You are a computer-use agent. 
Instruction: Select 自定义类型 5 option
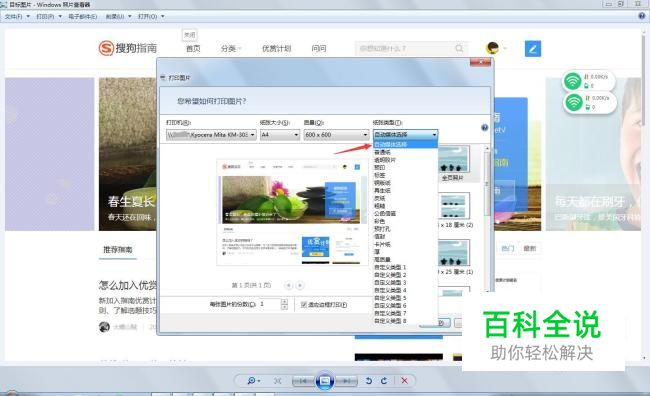pyautogui.click(x=405, y=298)
